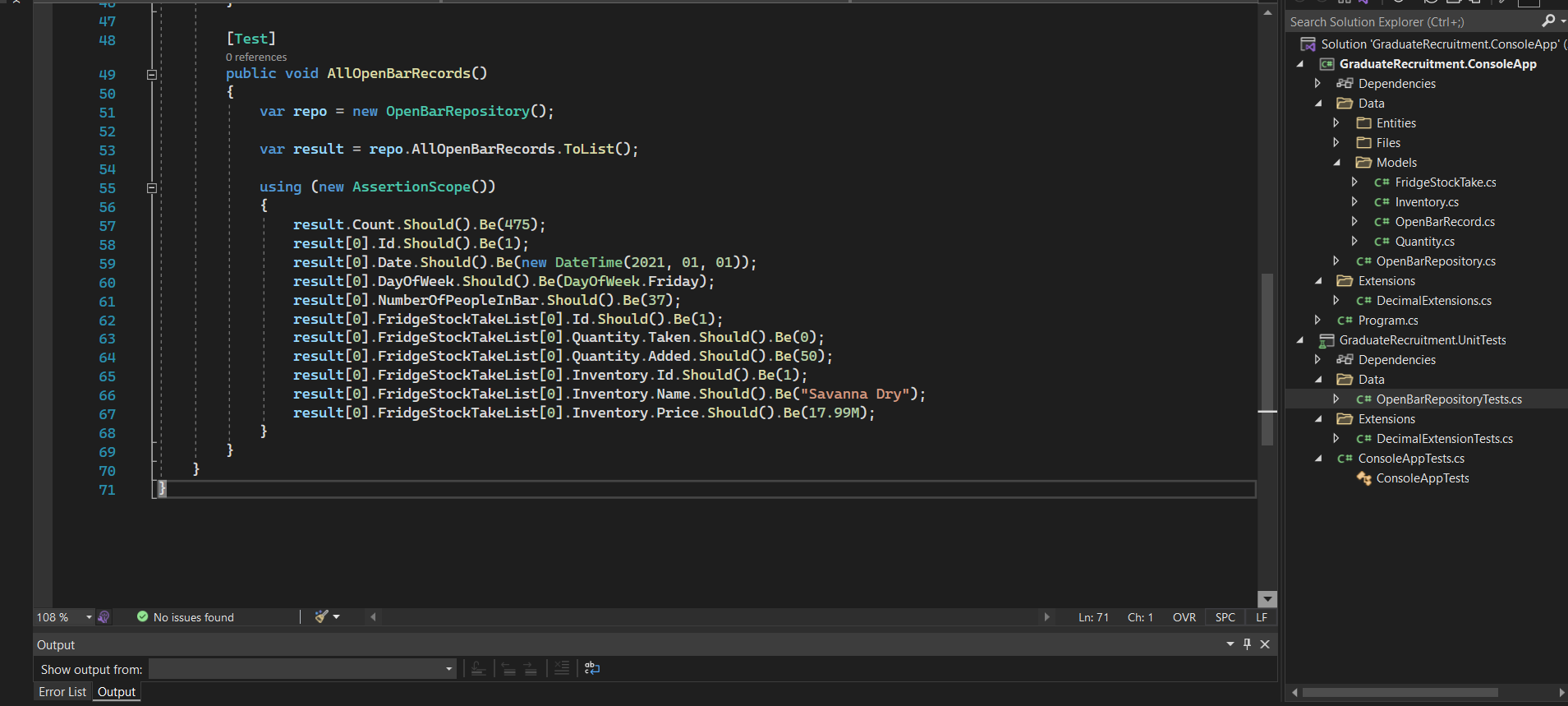Screen dimensions: 1568x706
Task: Click the UnitTests Dependencies icon
Action: coord(1345,360)
